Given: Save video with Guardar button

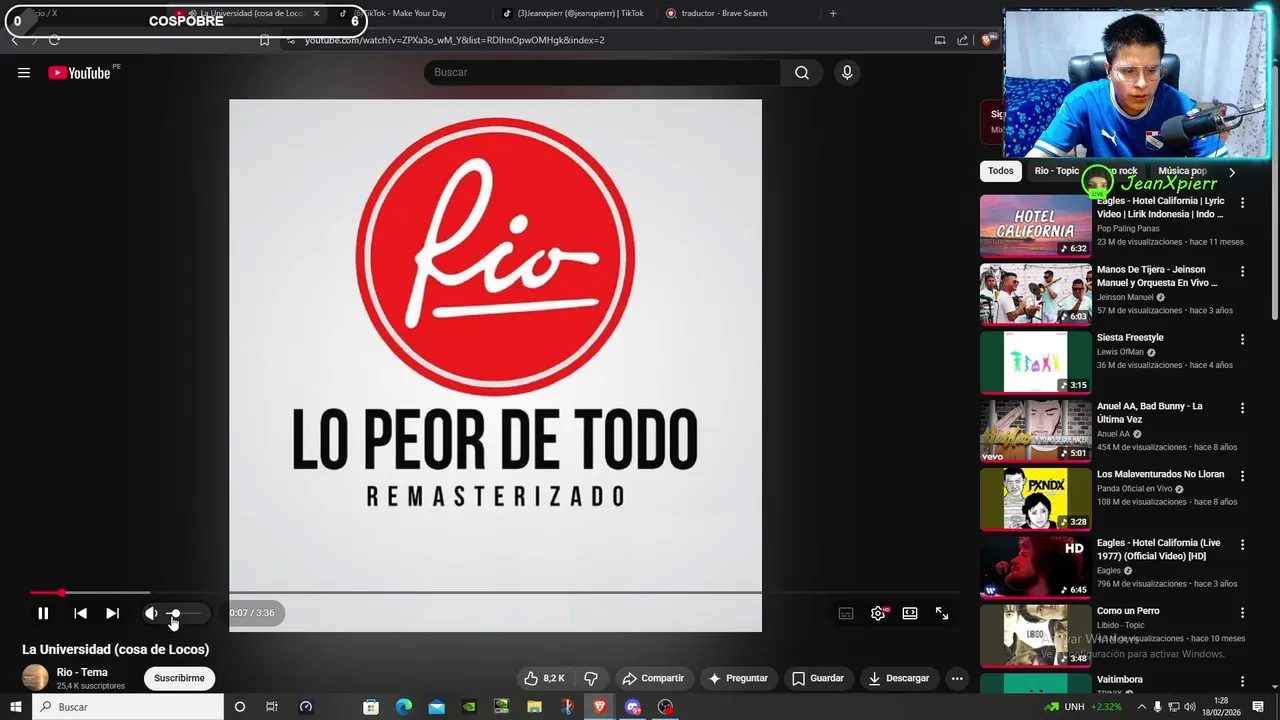Looking at the screenshot, I should click(x=818, y=678).
